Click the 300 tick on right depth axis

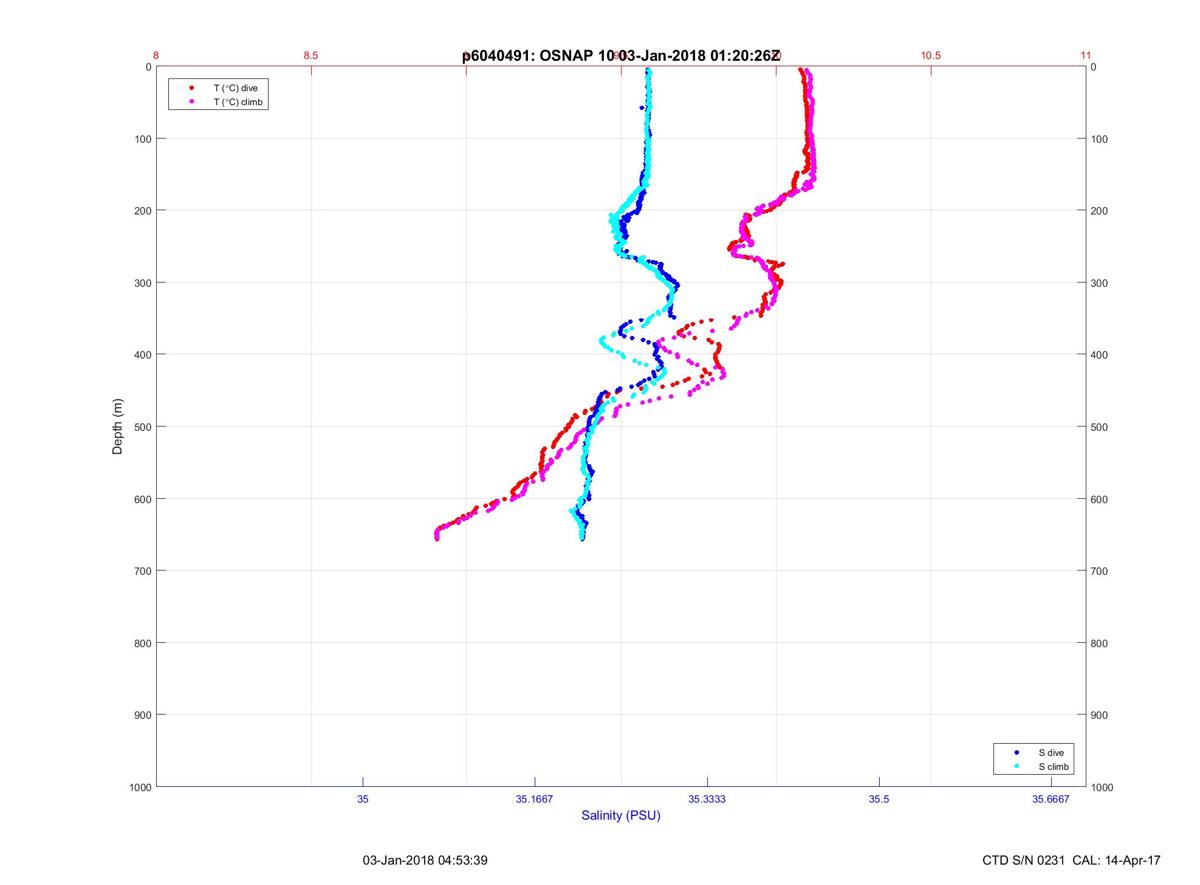pos(1100,283)
